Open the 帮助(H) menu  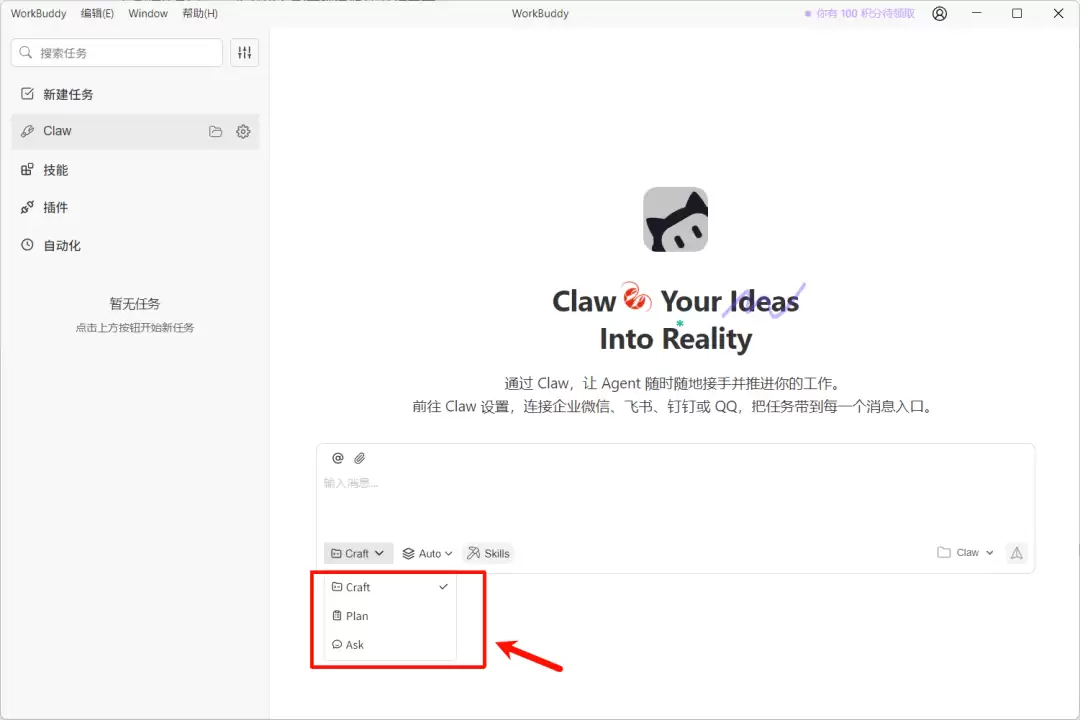tap(200, 14)
